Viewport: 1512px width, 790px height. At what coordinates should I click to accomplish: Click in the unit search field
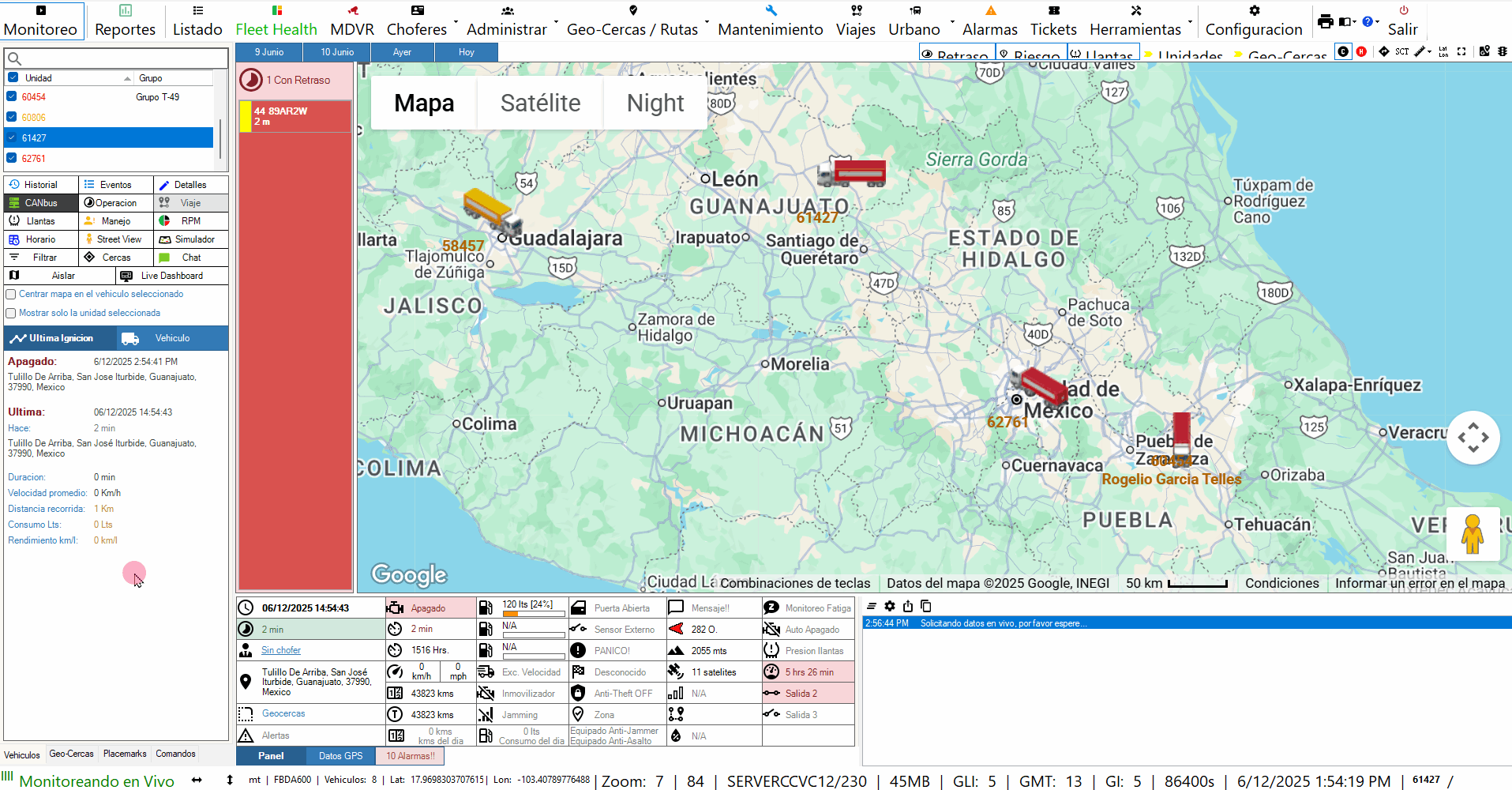coord(116,58)
